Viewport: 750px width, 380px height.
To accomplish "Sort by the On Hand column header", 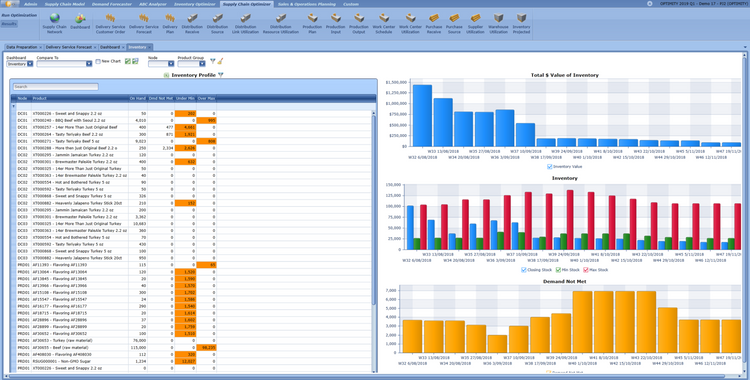I will coord(138,98).
